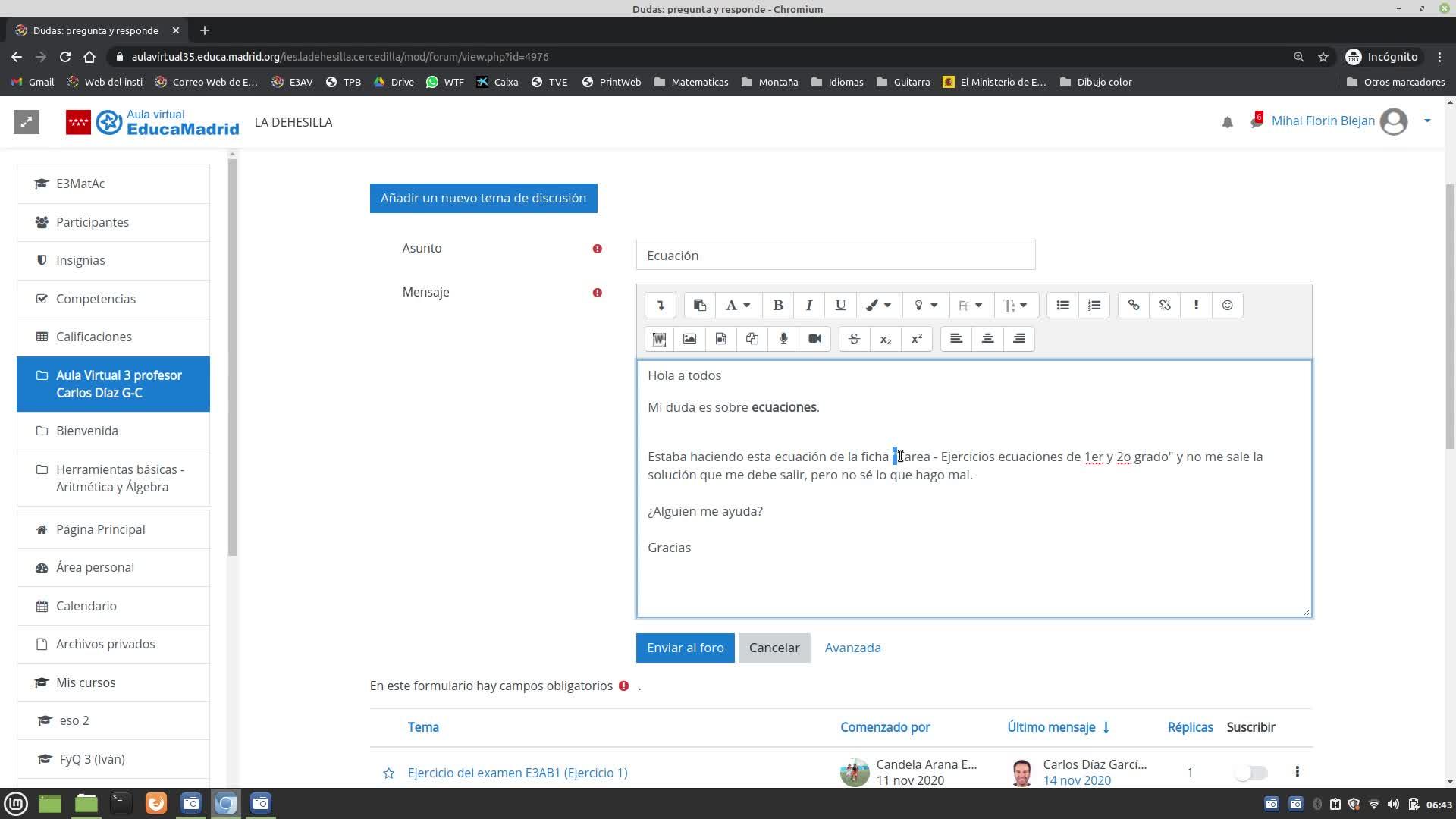
Task: Open the paragraph styles A dropdown
Action: (737, 306)
